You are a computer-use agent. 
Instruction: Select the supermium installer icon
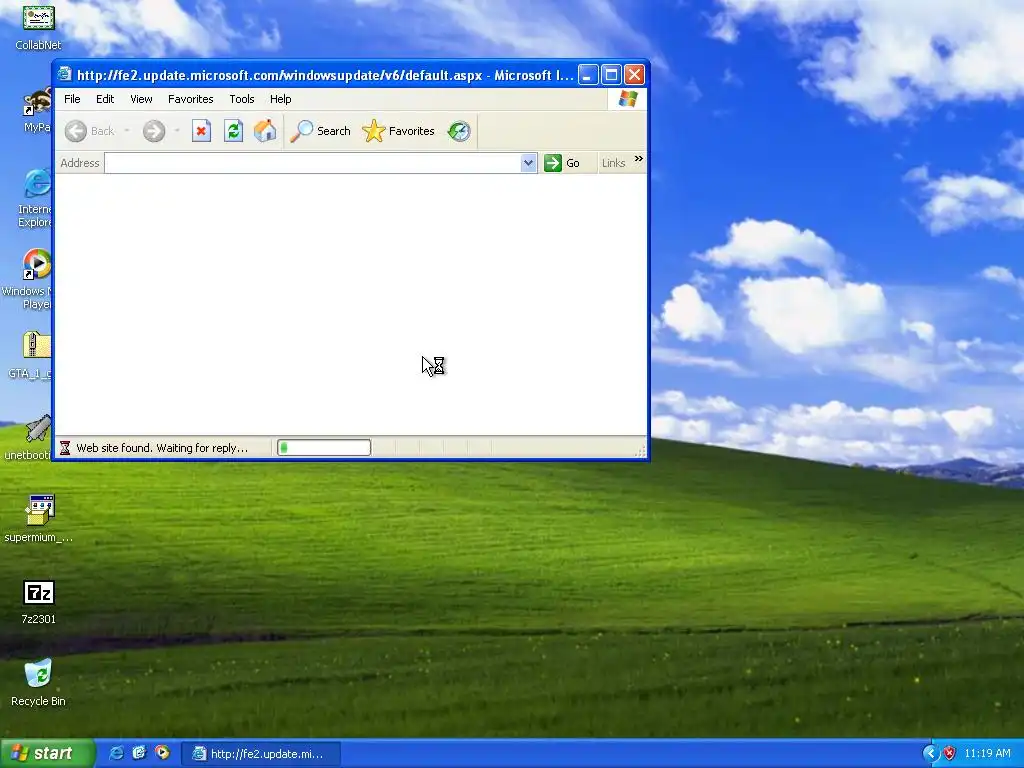pos(39,519)
